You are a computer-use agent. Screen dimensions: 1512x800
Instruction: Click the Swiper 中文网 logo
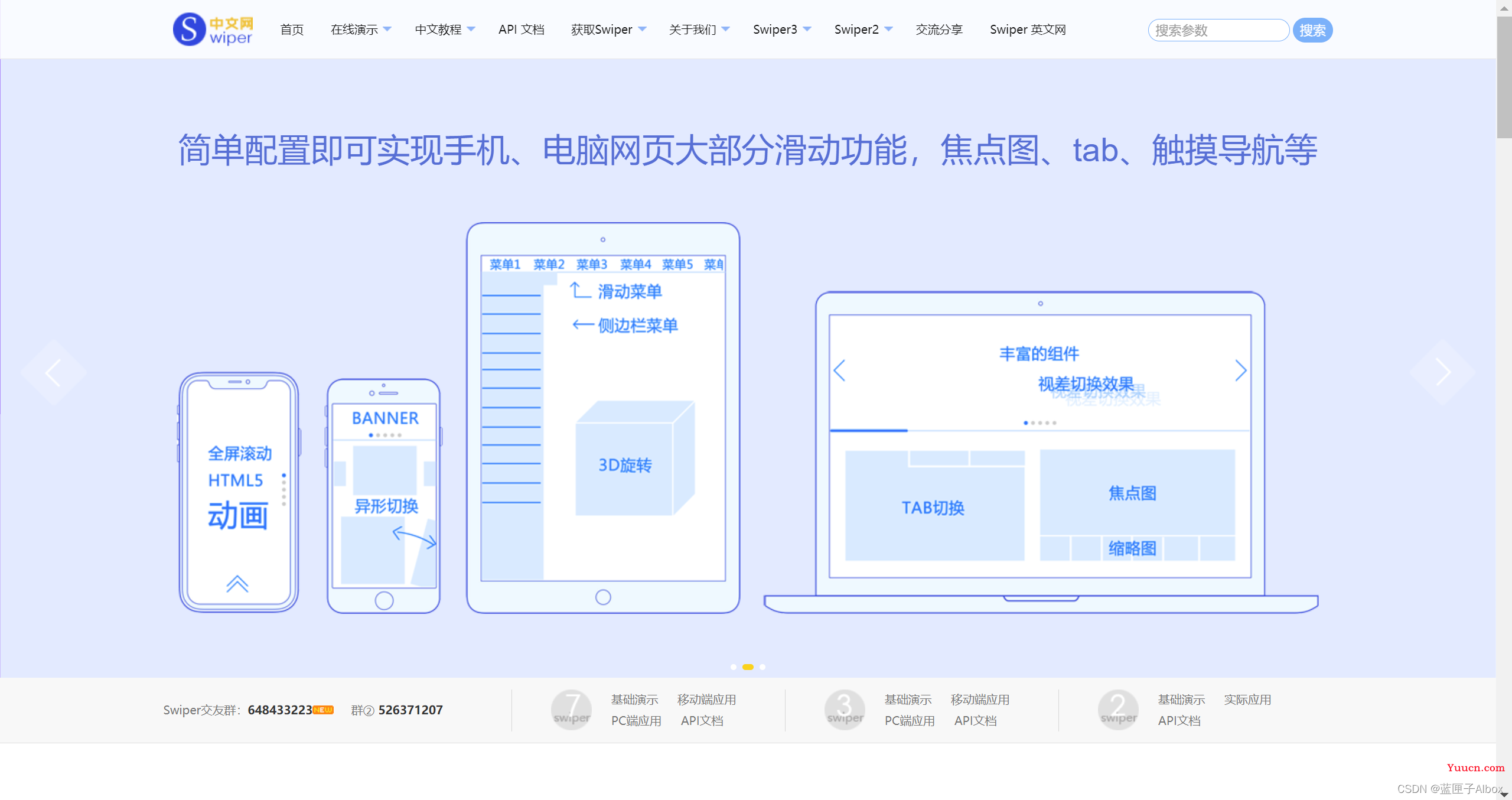pyautogui.click(x=213, y=30)
